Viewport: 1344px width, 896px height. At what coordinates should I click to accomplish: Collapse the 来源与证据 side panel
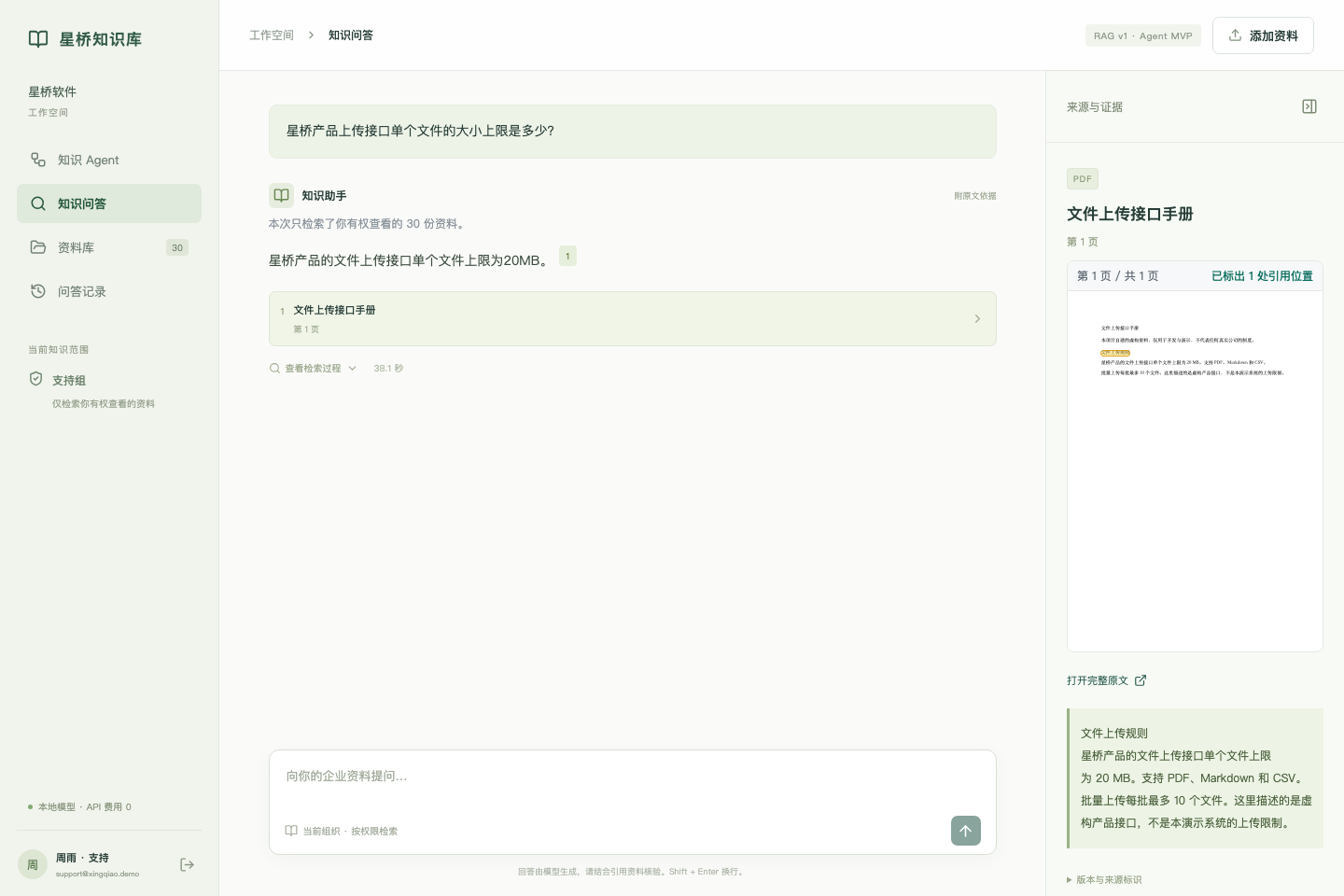1309,106
